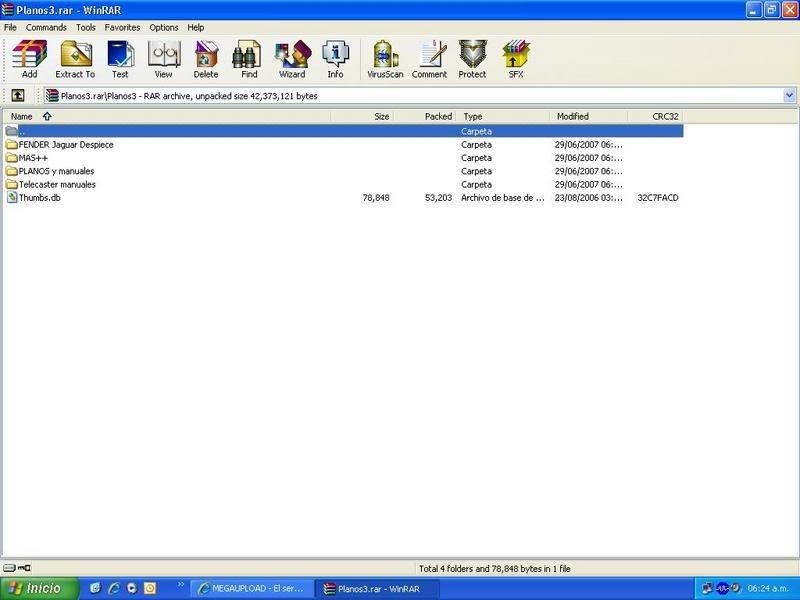Go up one folder level arrow

(x=18, y=95)
